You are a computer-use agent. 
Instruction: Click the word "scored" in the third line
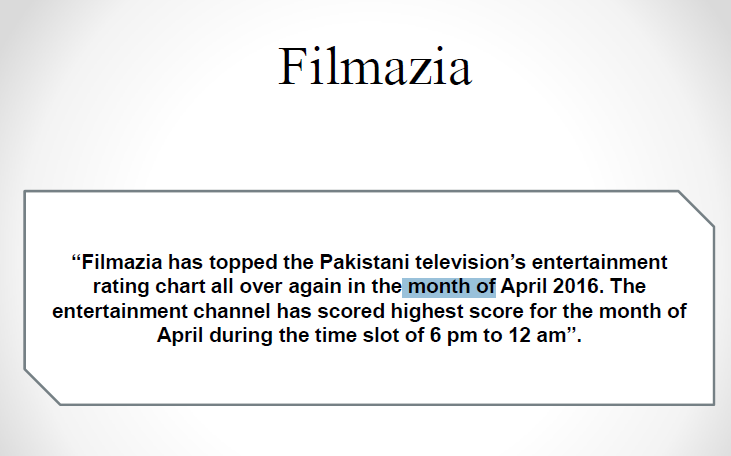point(351,311)
